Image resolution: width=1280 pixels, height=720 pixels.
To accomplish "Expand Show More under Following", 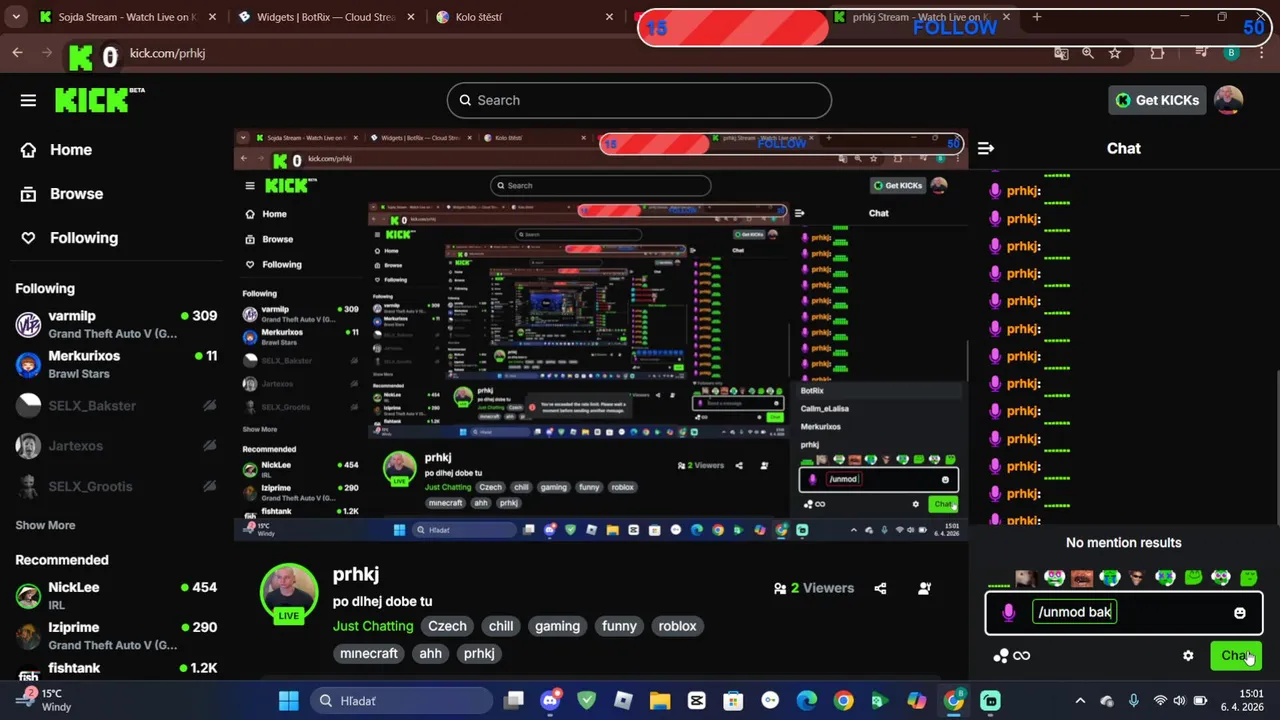I will pyautogui.click(x=45, y=525).
